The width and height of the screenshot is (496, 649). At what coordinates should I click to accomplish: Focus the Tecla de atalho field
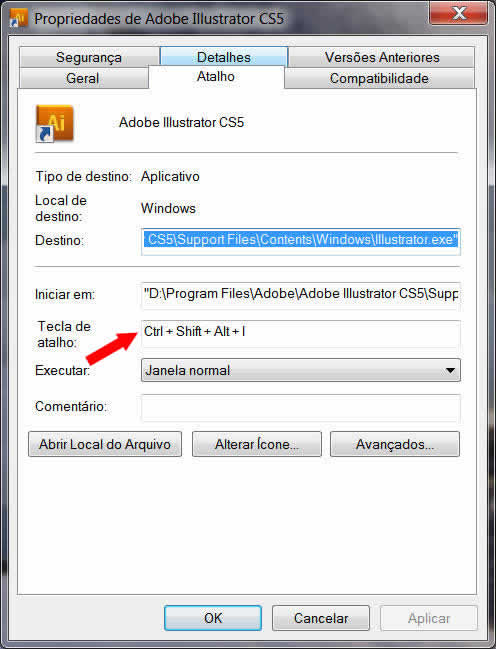point(301,333)
